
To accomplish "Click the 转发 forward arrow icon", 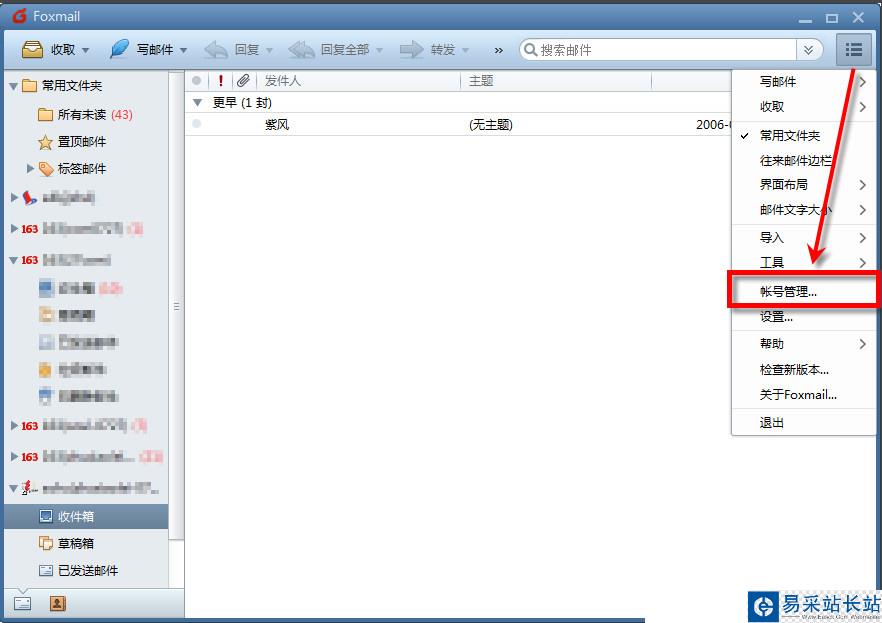I will pyautogui.click(x=411, y=49).
